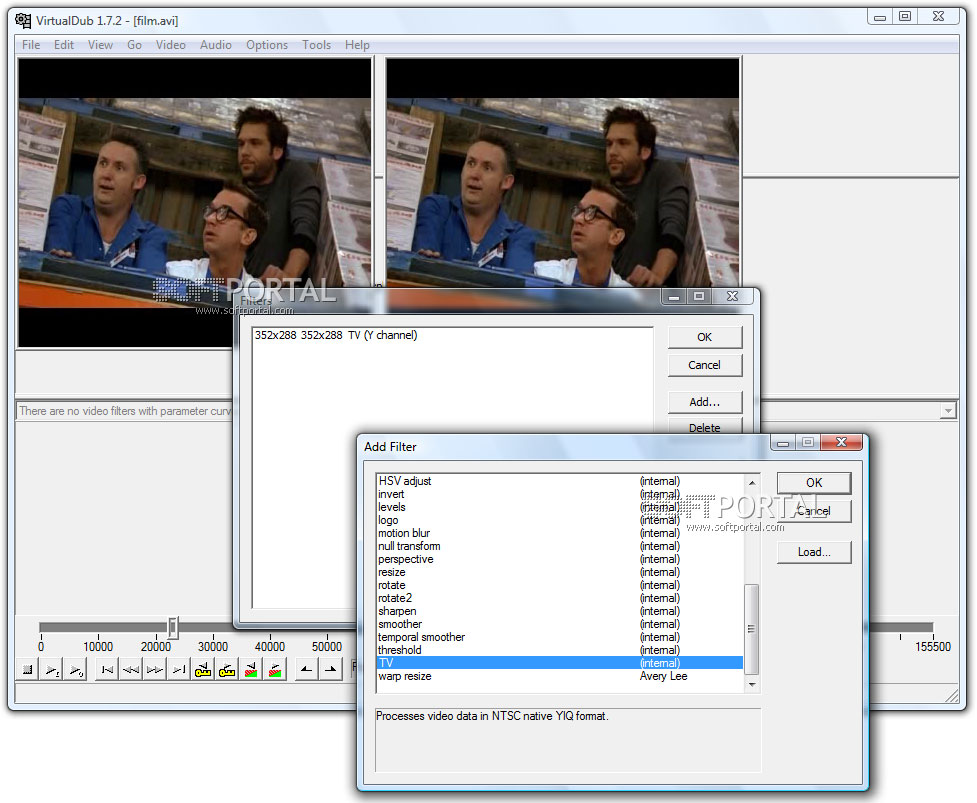The height and width of the screenshot is (803, 977).
Task: Set selection end mark-out
Action: [330, 670]
